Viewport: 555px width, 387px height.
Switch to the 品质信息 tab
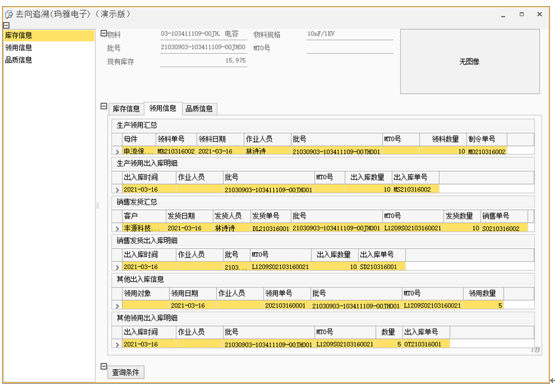pos(199,109)
